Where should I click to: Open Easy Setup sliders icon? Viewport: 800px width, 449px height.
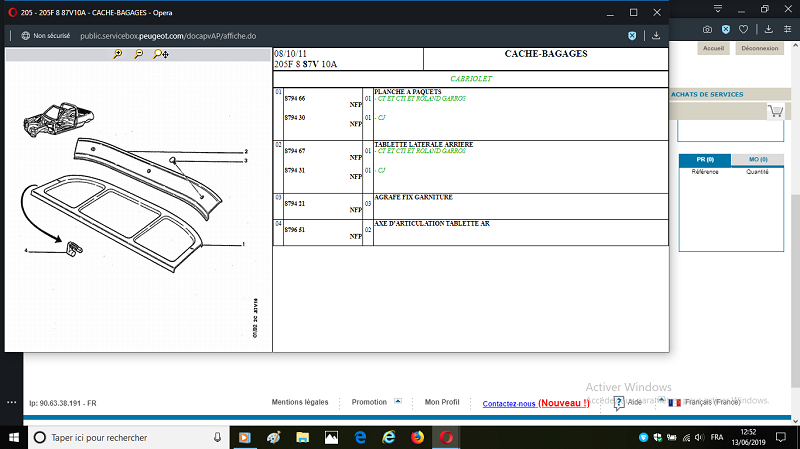[788, 30]
